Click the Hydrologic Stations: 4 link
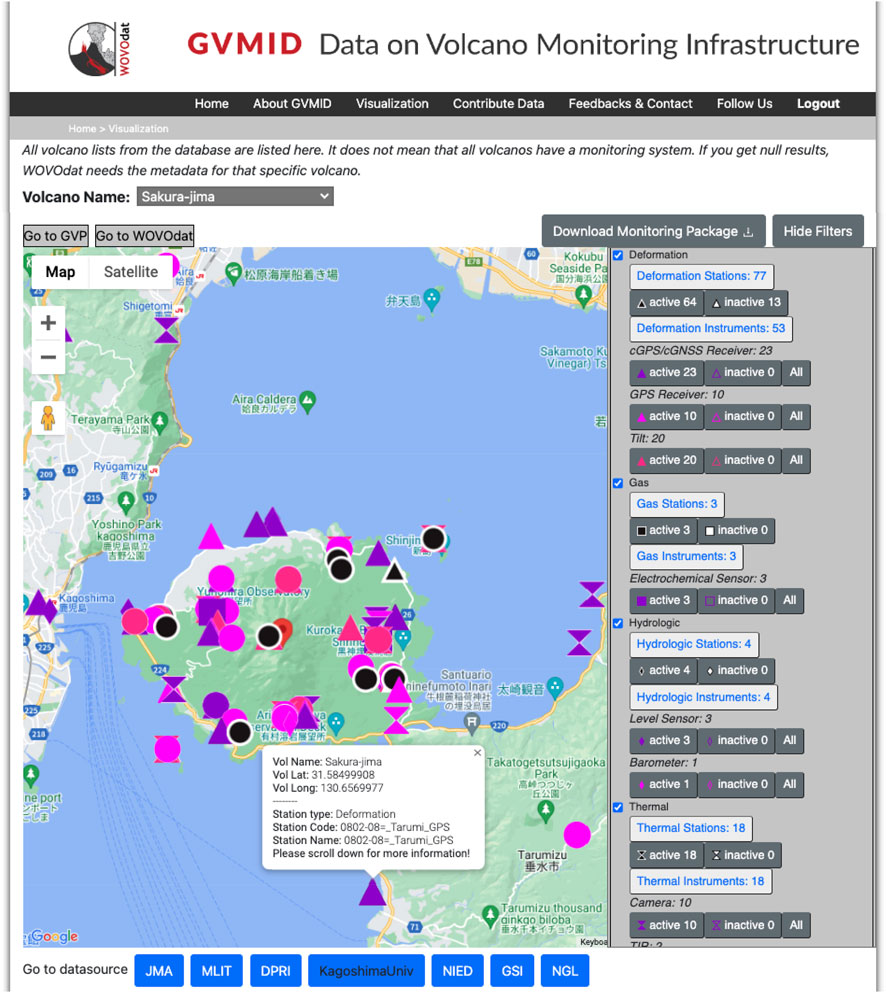886x993 pixels. tap(694, 644)
